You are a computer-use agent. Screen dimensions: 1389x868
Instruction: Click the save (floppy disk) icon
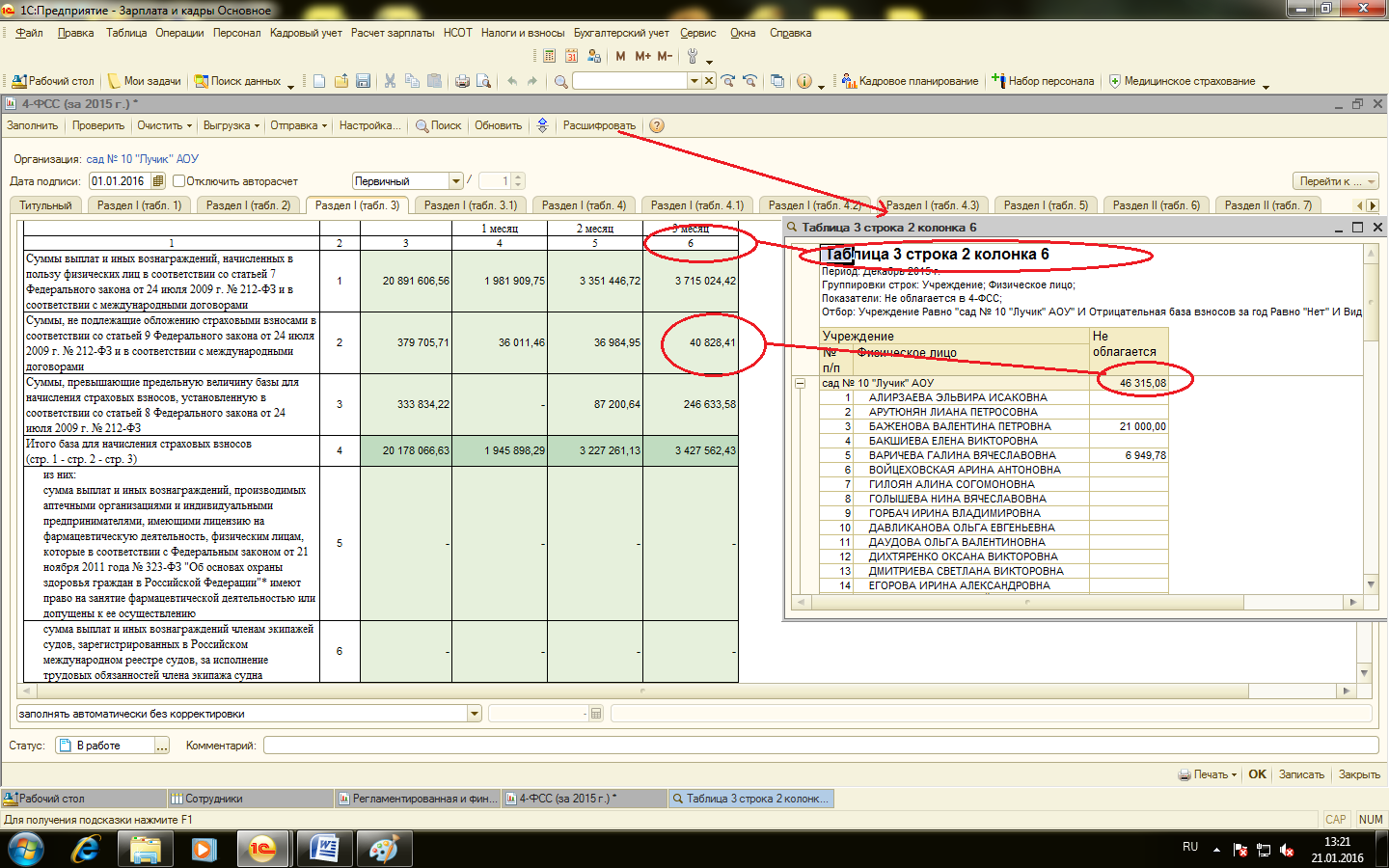pos(364,81)
